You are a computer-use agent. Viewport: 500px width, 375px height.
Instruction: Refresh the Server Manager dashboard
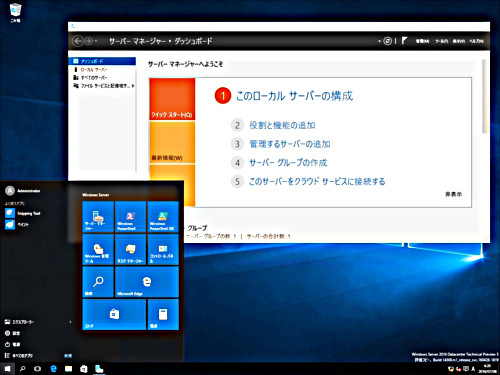(387, 41)
